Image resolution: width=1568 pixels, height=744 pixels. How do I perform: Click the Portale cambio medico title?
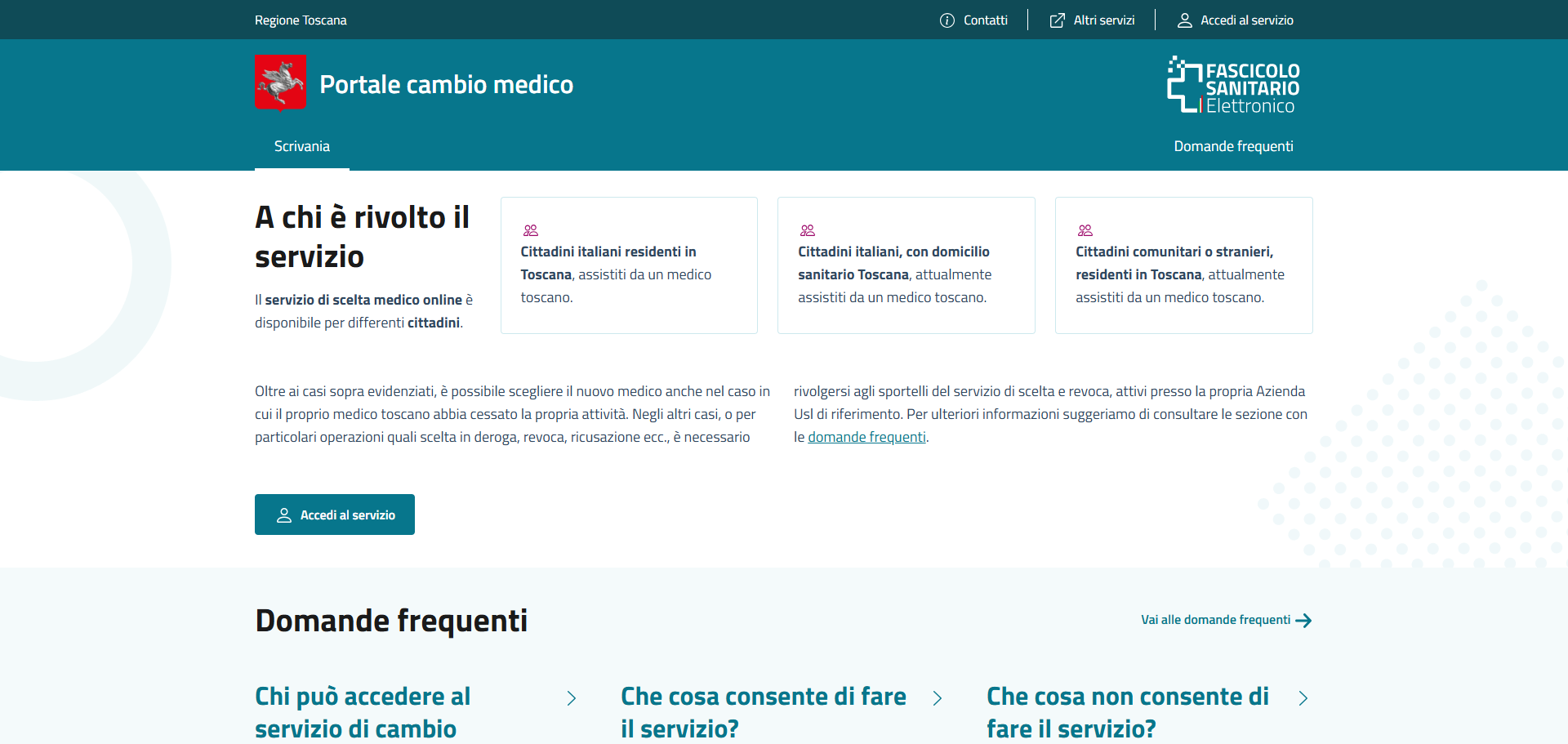[447, 84]
